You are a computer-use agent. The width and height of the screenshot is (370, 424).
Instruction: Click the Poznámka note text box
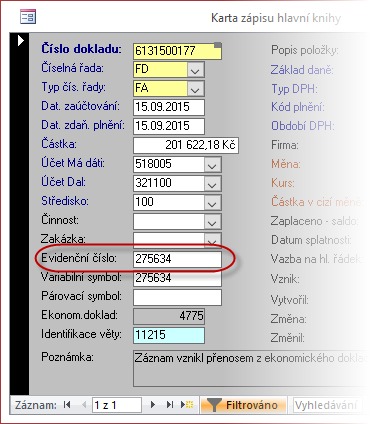click(250, 368)
